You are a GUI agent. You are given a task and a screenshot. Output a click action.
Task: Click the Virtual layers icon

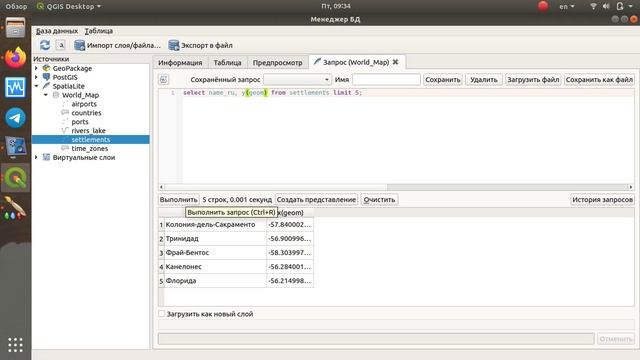[x=47, y=157]
